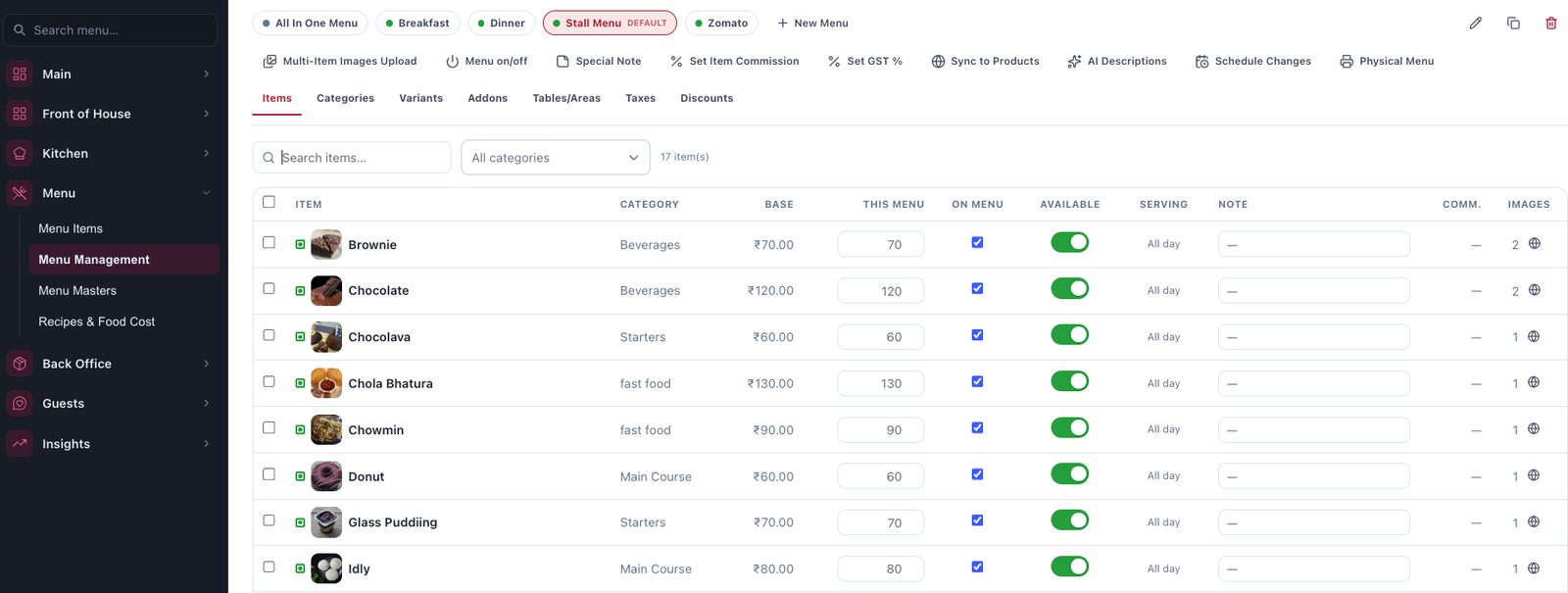The image size is (1568, 593).
Task: Open globe icon in Chowmin row
Action: coord(1534,428)
